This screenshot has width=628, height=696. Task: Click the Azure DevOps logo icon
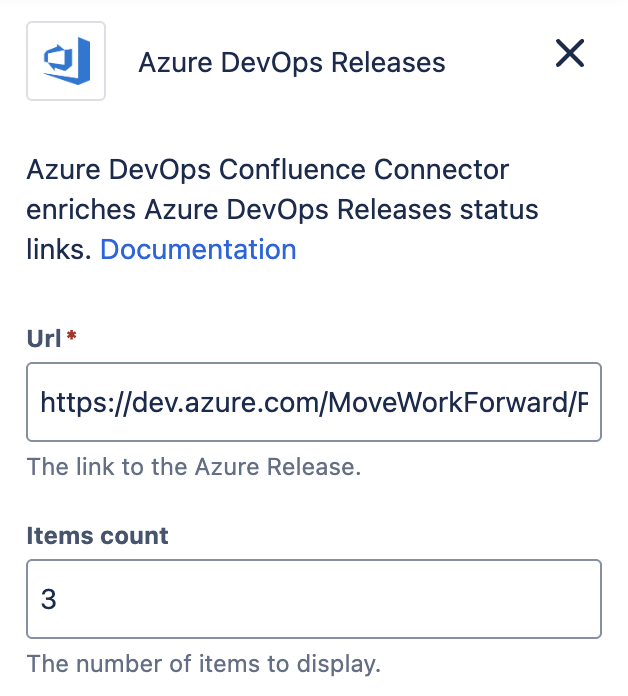click(67, 62)
